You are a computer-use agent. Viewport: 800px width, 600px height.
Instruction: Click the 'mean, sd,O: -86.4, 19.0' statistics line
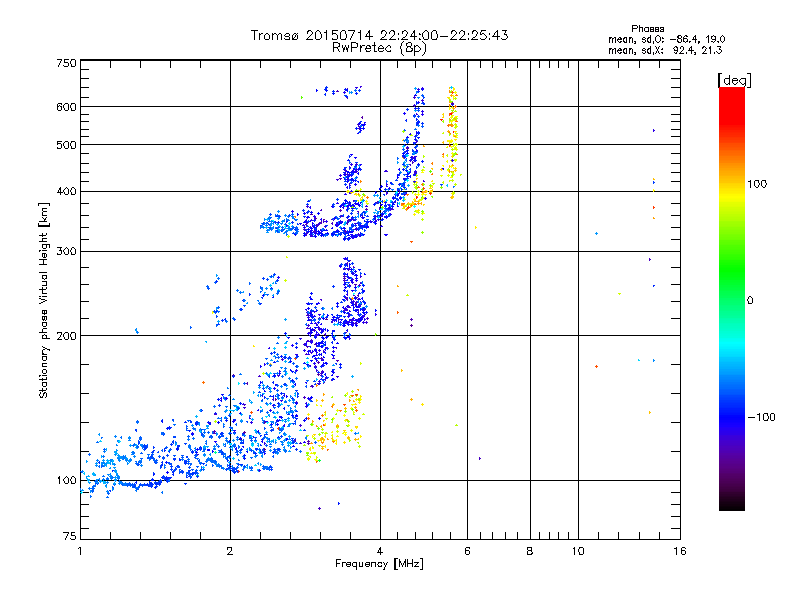point(666,39)
